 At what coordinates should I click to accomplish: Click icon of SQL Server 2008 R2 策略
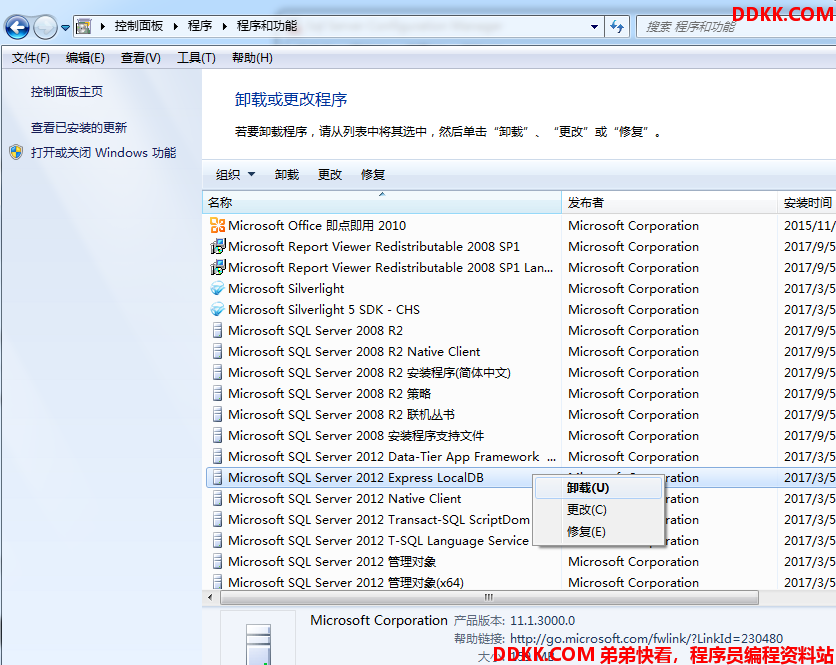(x=218, y=394)
